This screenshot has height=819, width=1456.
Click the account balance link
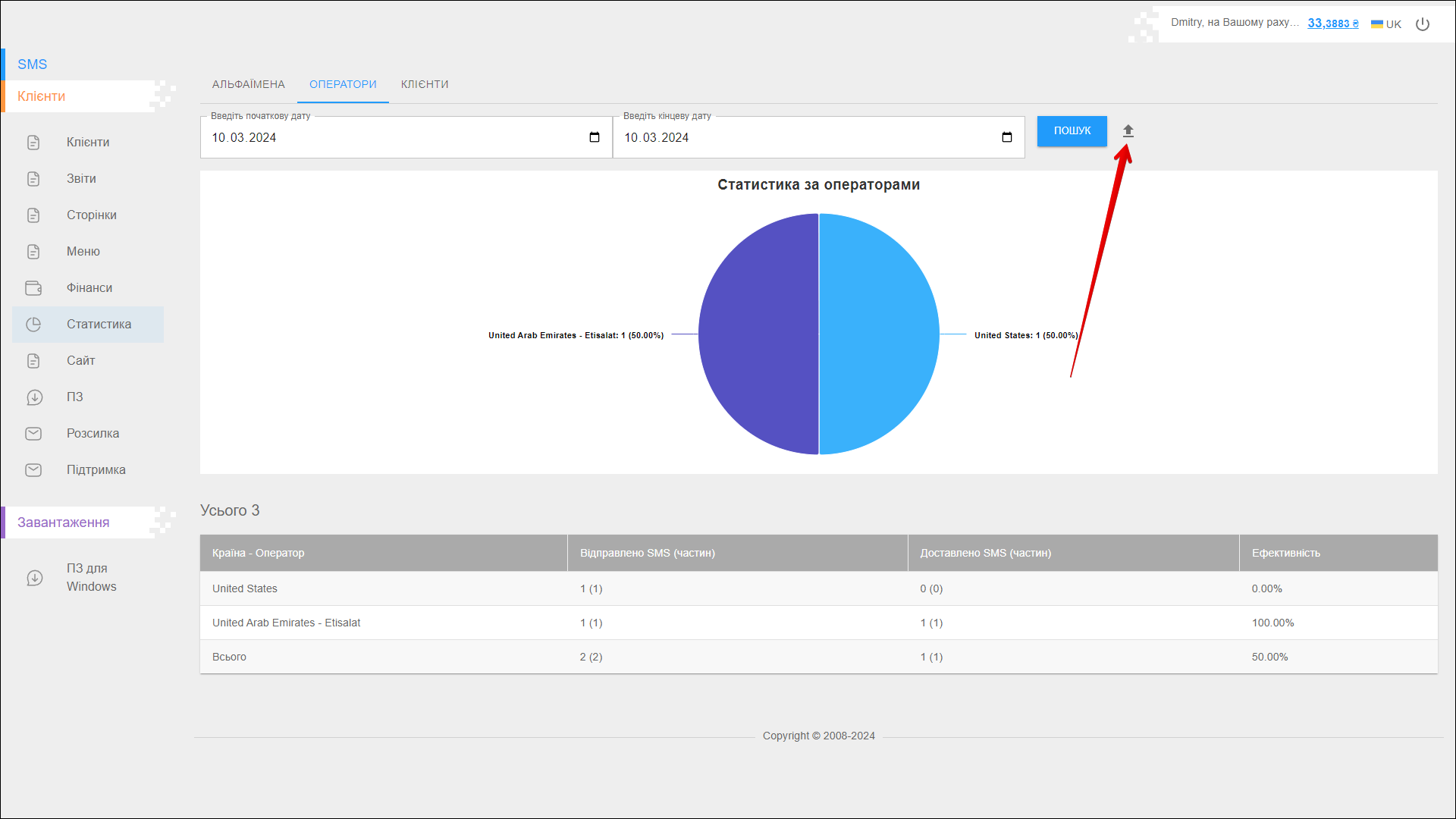(1332, 24)
